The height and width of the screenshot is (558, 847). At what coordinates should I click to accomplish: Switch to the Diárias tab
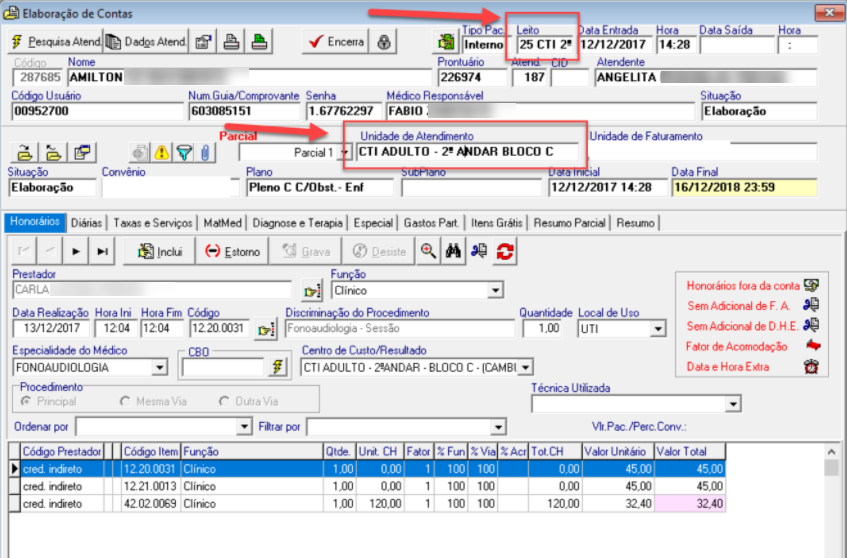point(86,223)
